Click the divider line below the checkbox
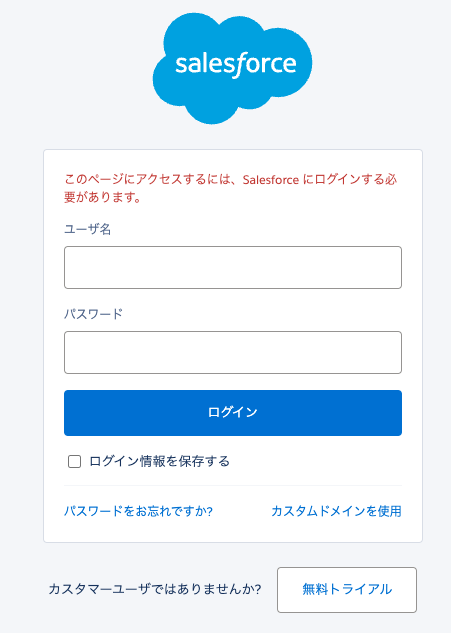This screenshot has height=633, width=451. [x=233, y=485]
